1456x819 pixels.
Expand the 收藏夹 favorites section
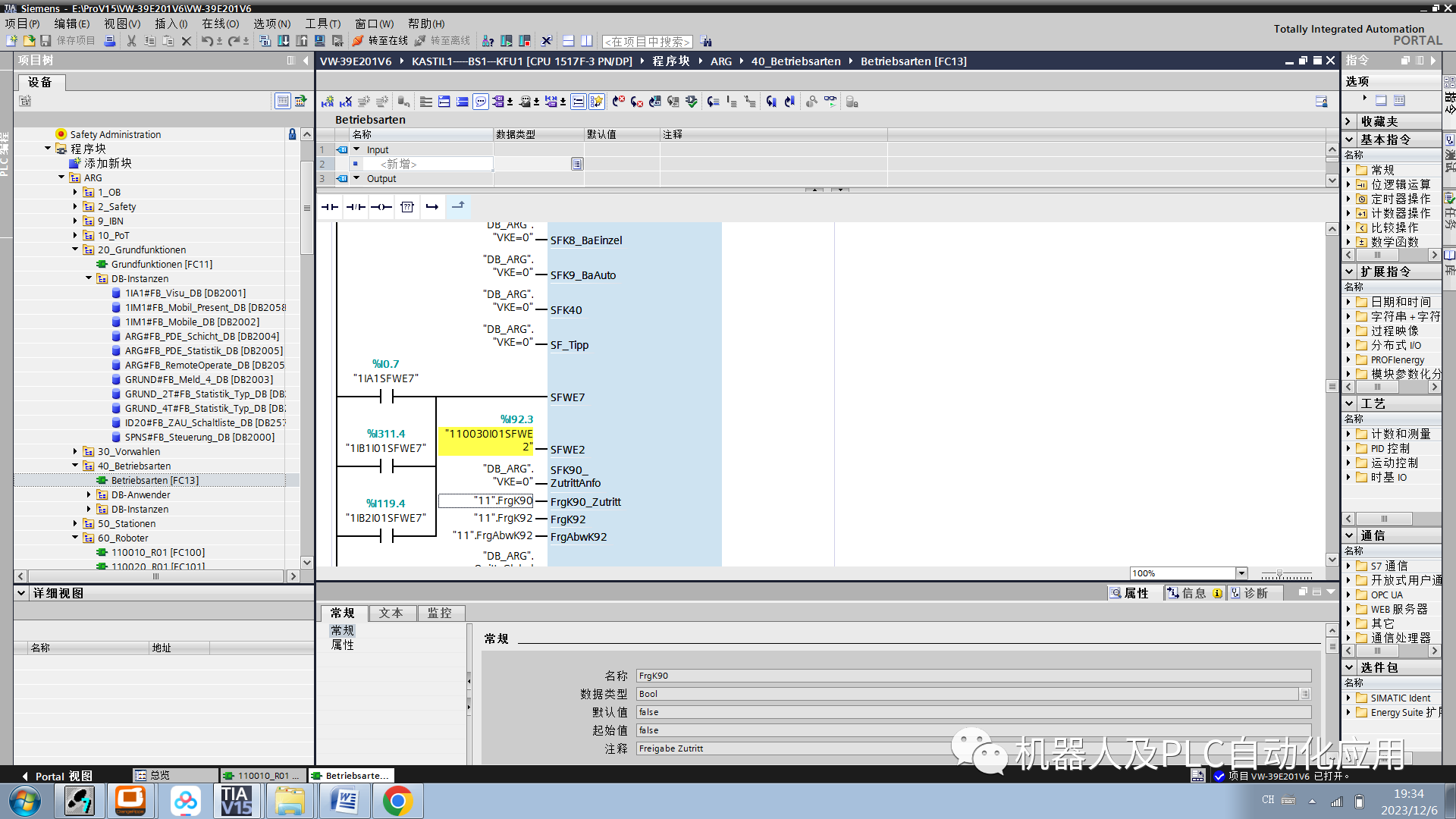(x=1349, y=121)
